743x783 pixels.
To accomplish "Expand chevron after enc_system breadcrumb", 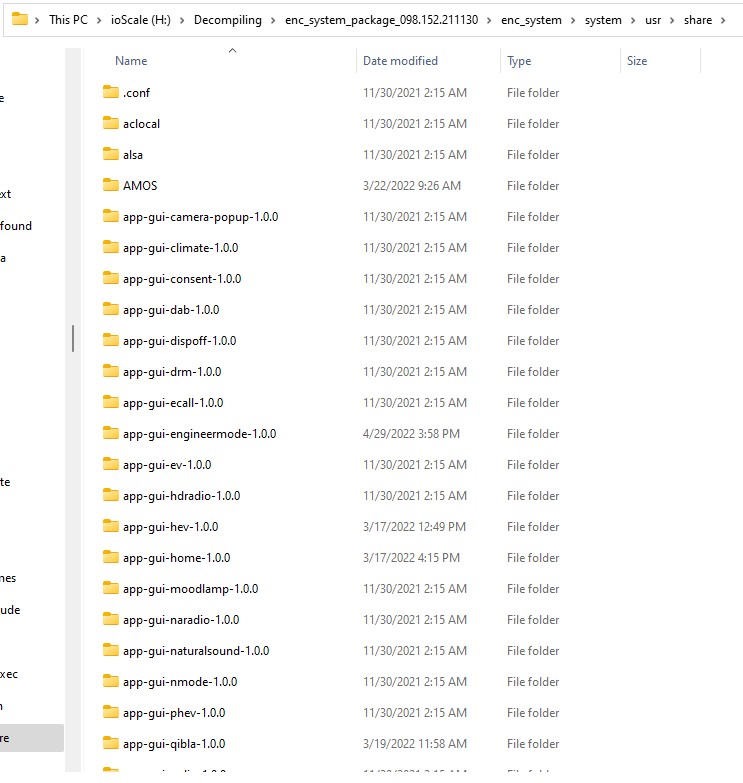I will click(573, 20).
